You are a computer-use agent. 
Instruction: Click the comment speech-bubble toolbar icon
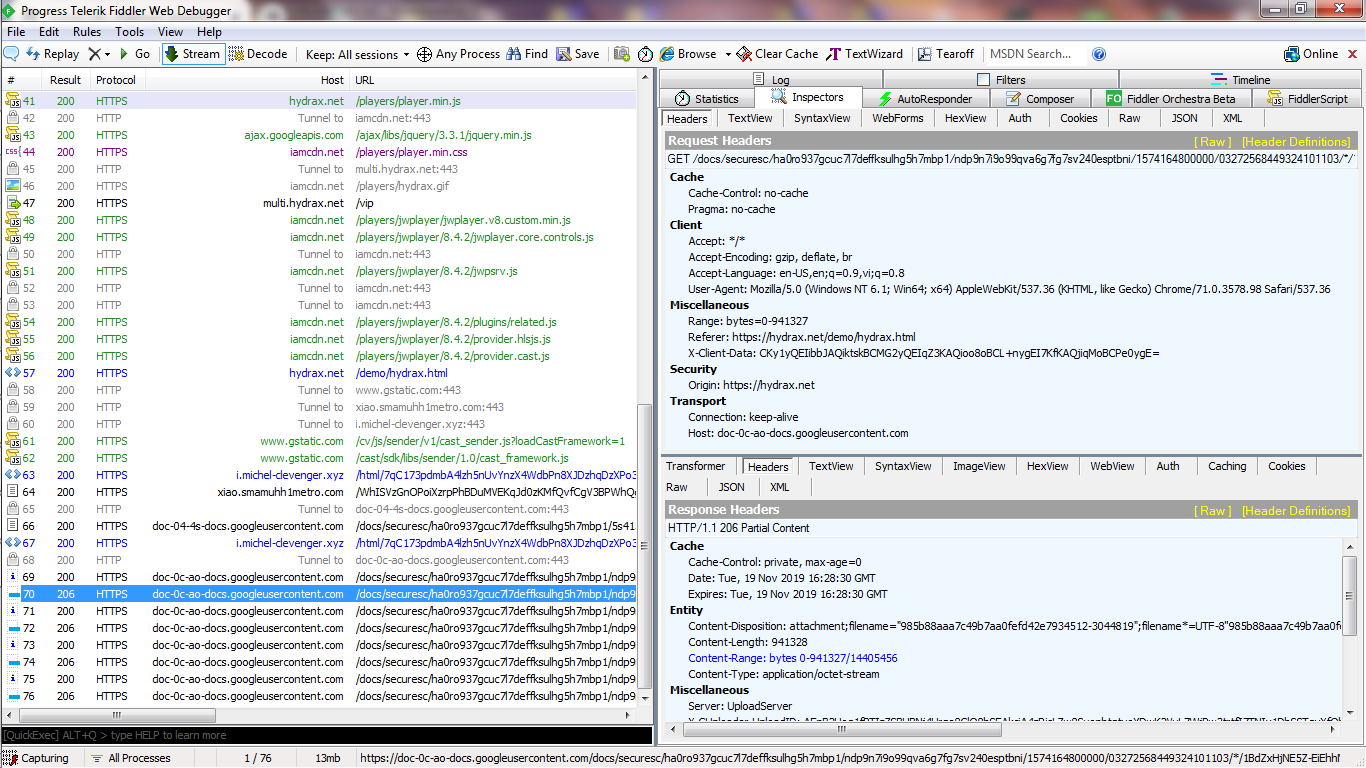12,54
